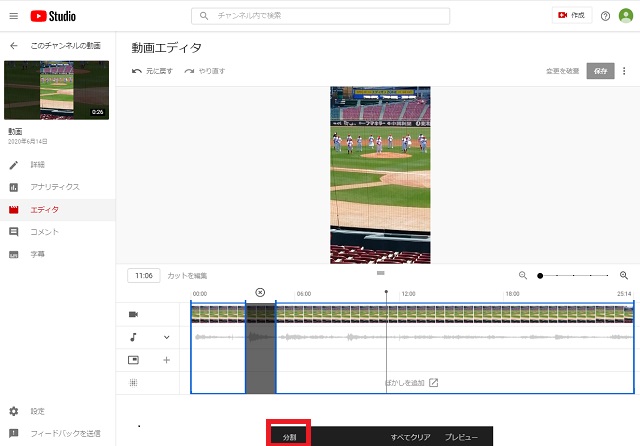Image resolution: width=640 pixels, height=446 pixels.
Task: Click the video preview player
Action: click(x=380, y=175)
